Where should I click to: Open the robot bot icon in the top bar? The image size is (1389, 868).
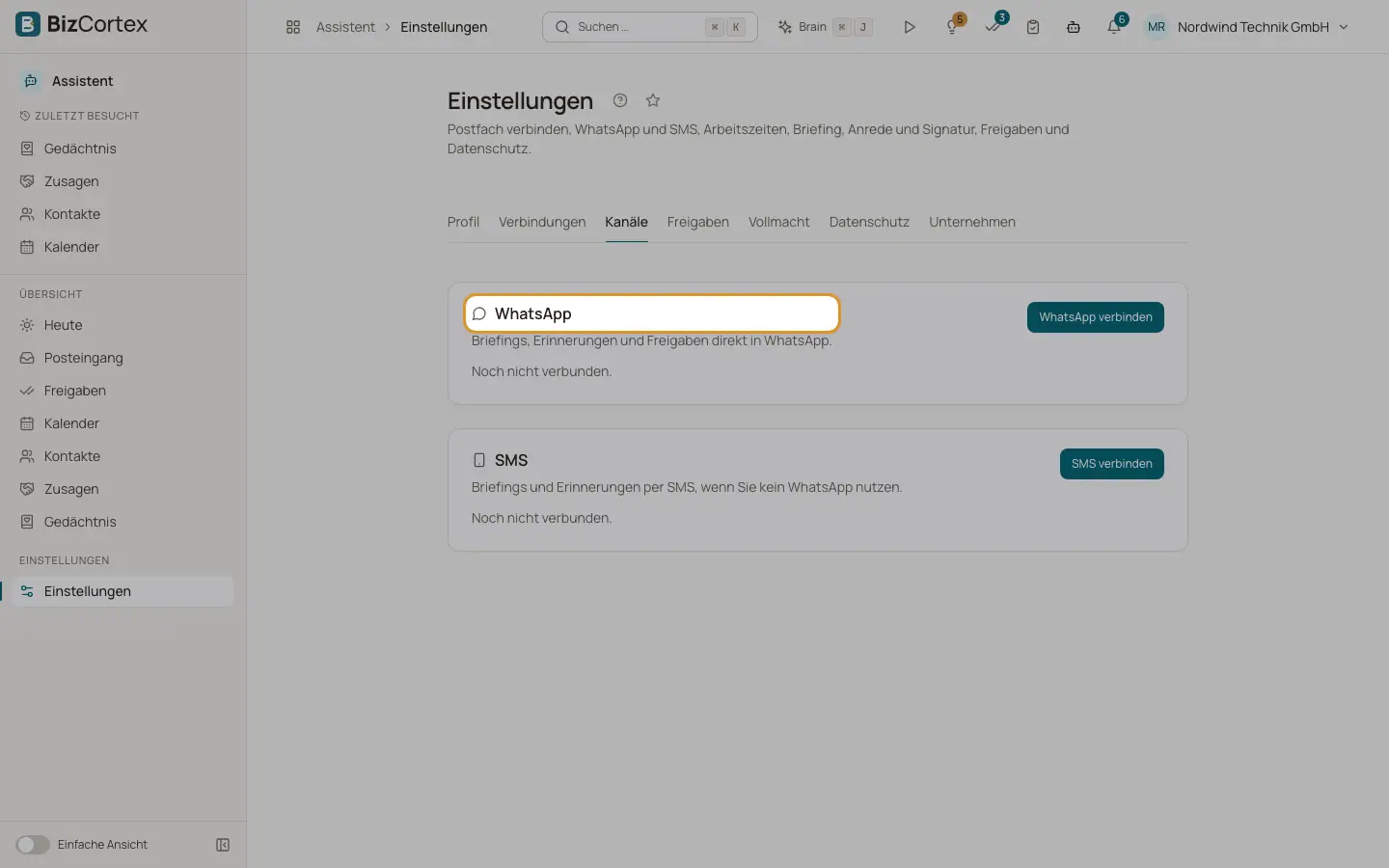(1074, 27)
